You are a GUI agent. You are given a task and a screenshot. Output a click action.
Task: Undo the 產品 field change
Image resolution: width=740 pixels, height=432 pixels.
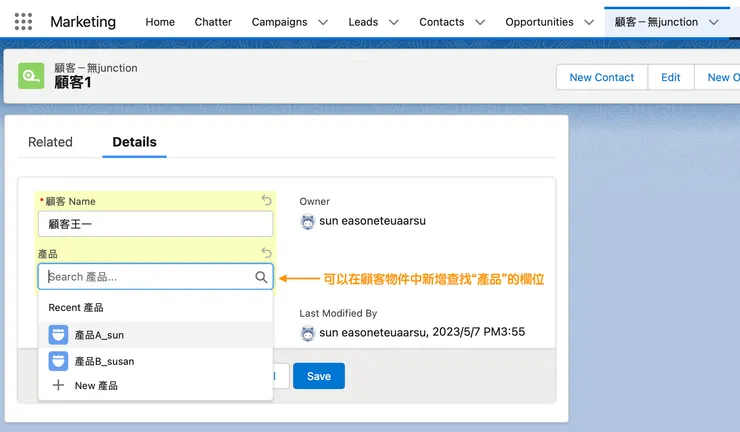(x=267, y=253)
